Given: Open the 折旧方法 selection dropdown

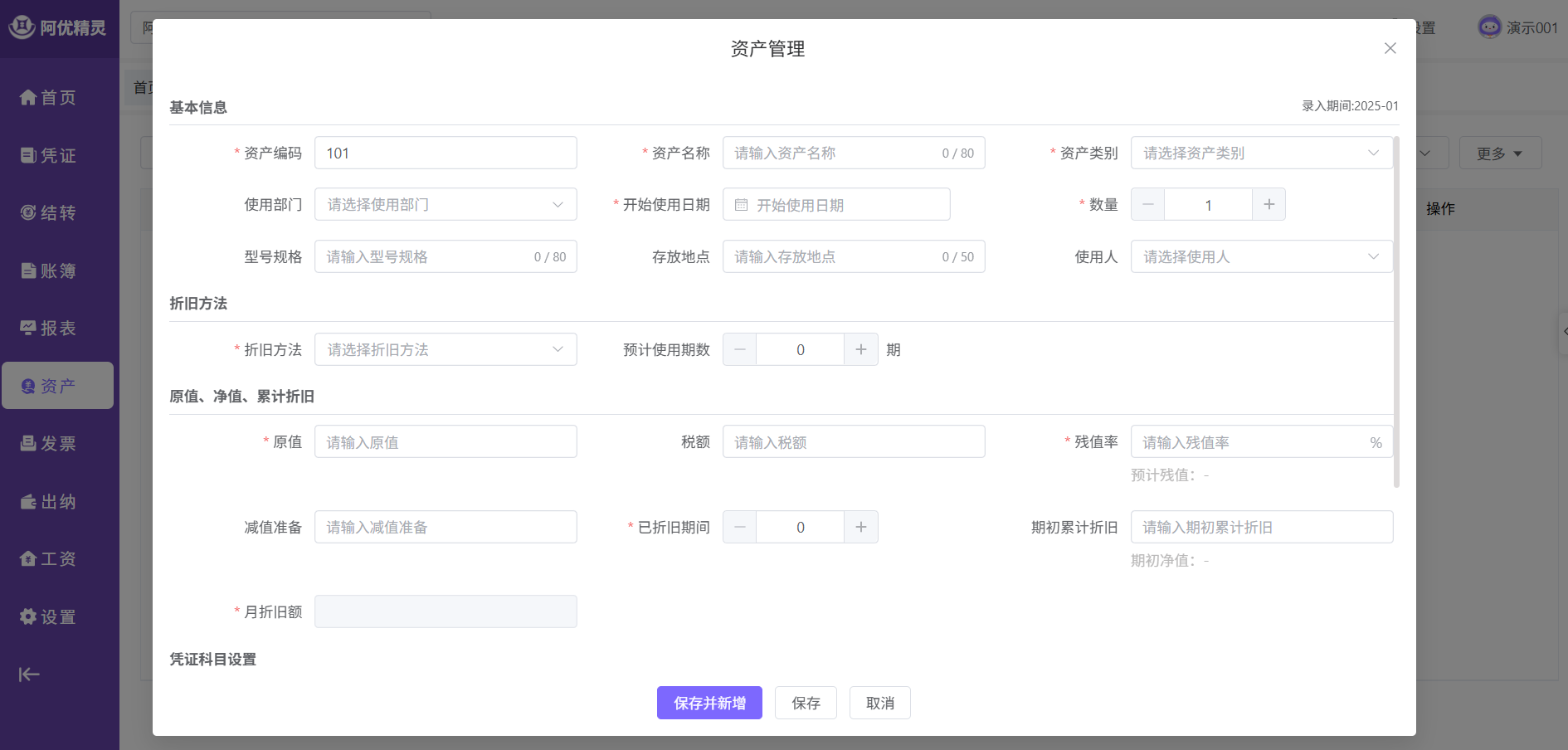Looking at the screenshot, I should tap(446, 350).
